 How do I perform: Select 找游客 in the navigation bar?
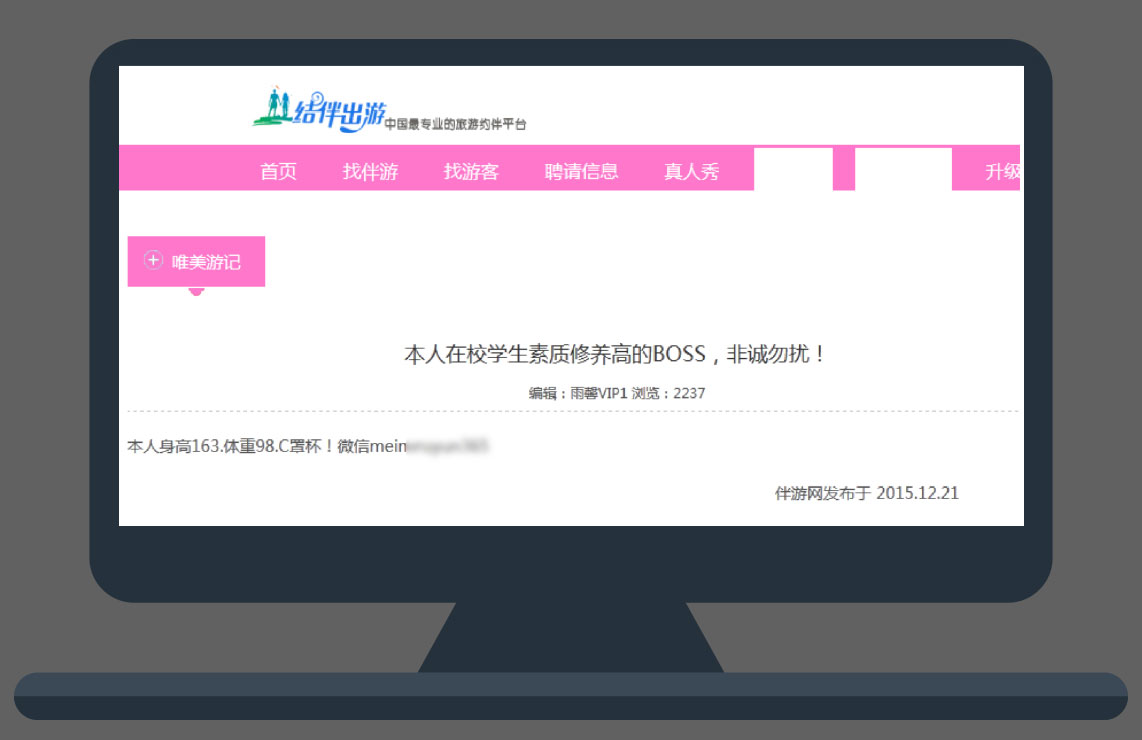click(x=471, y=171)
